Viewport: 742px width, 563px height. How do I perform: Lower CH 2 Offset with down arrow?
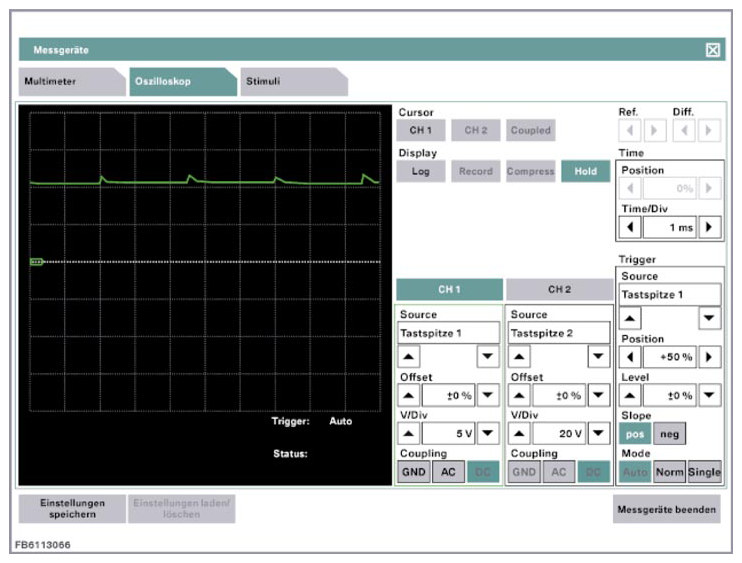pos(599,395)
